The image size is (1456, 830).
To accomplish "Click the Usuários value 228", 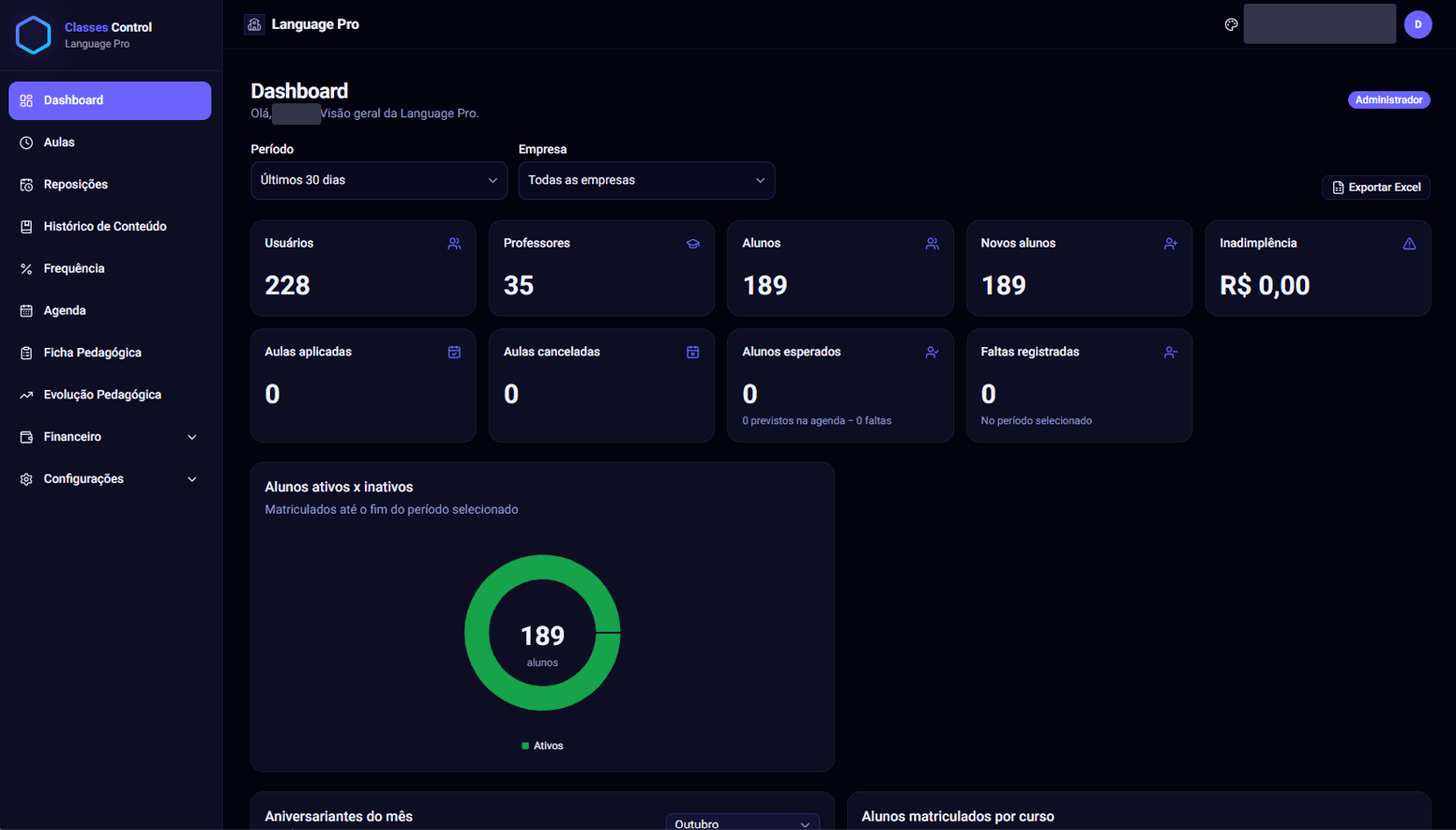I will (287, 286).
